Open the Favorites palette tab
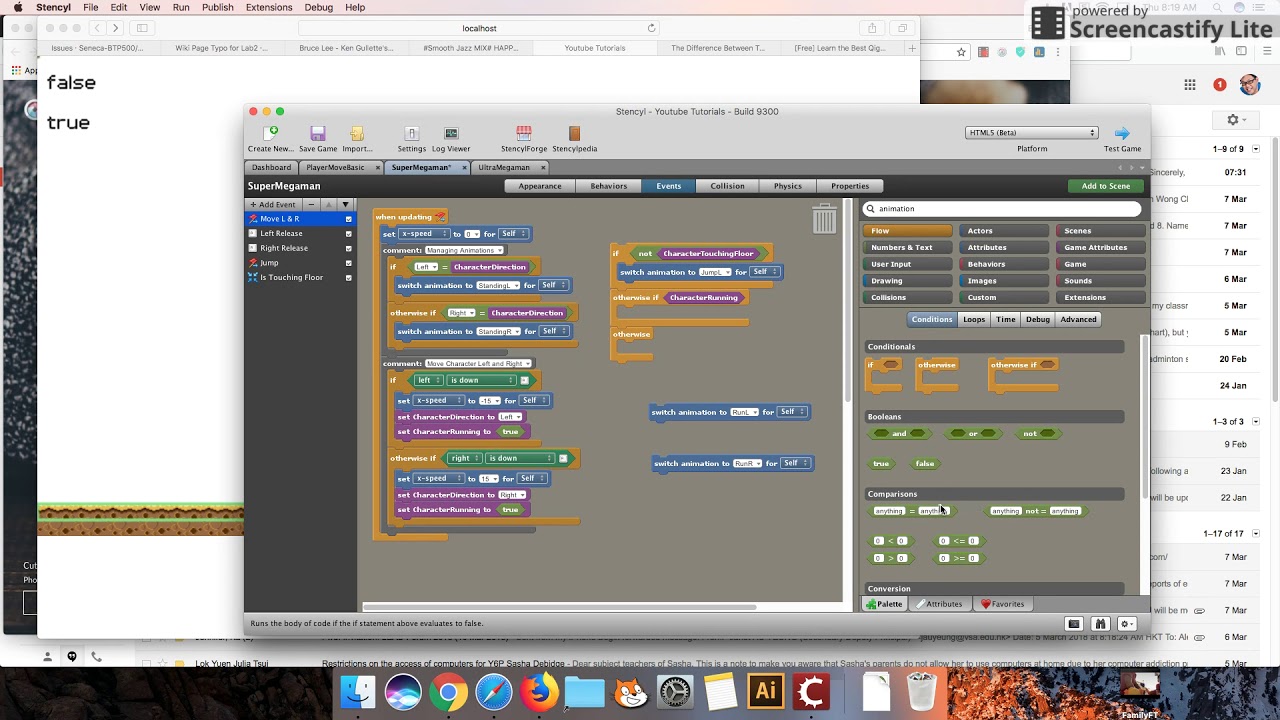 (1002, 604)
